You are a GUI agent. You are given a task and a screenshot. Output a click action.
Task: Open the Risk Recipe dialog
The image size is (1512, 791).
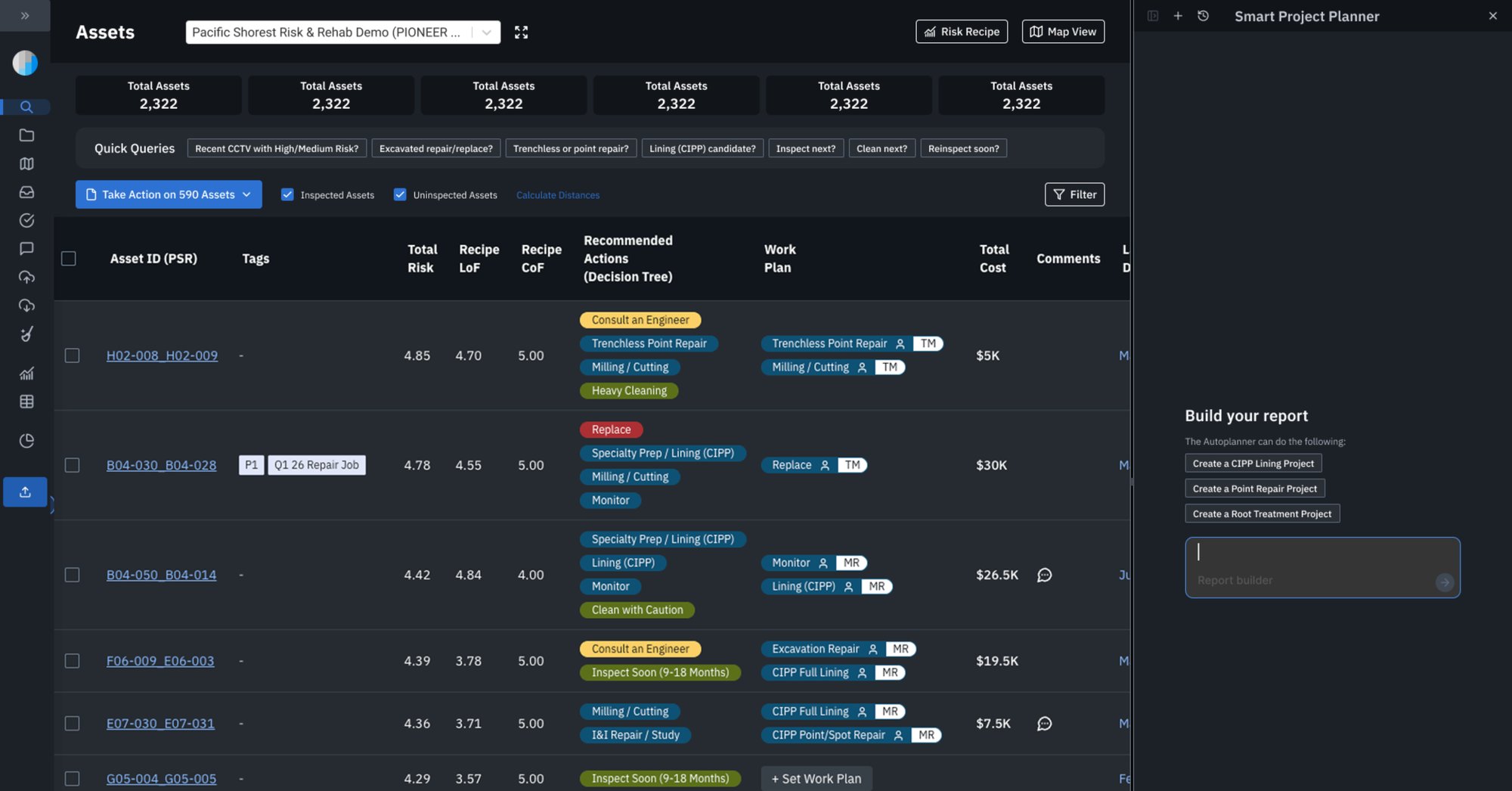click(961, 31)
